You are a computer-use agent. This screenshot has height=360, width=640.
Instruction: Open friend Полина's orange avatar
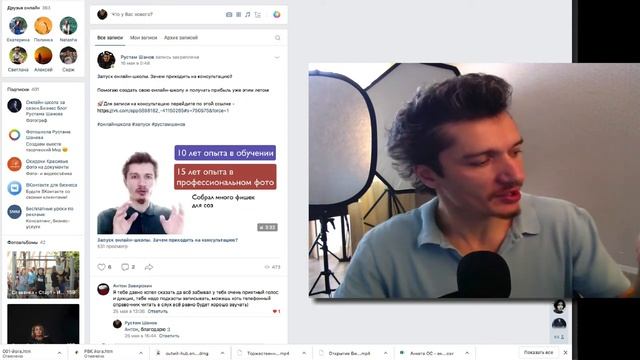tap(43, 25)
